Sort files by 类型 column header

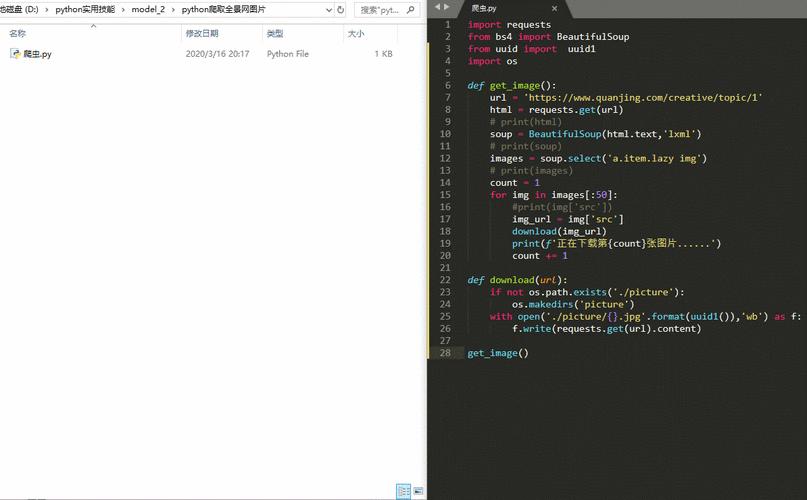[x=275, y=33]
